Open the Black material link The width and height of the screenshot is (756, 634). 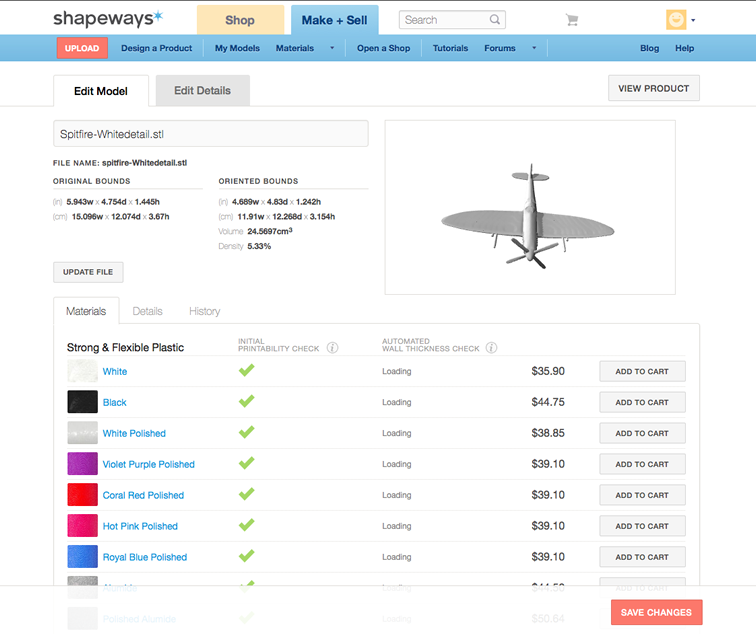pyautogui.click(x=114, y=403)
